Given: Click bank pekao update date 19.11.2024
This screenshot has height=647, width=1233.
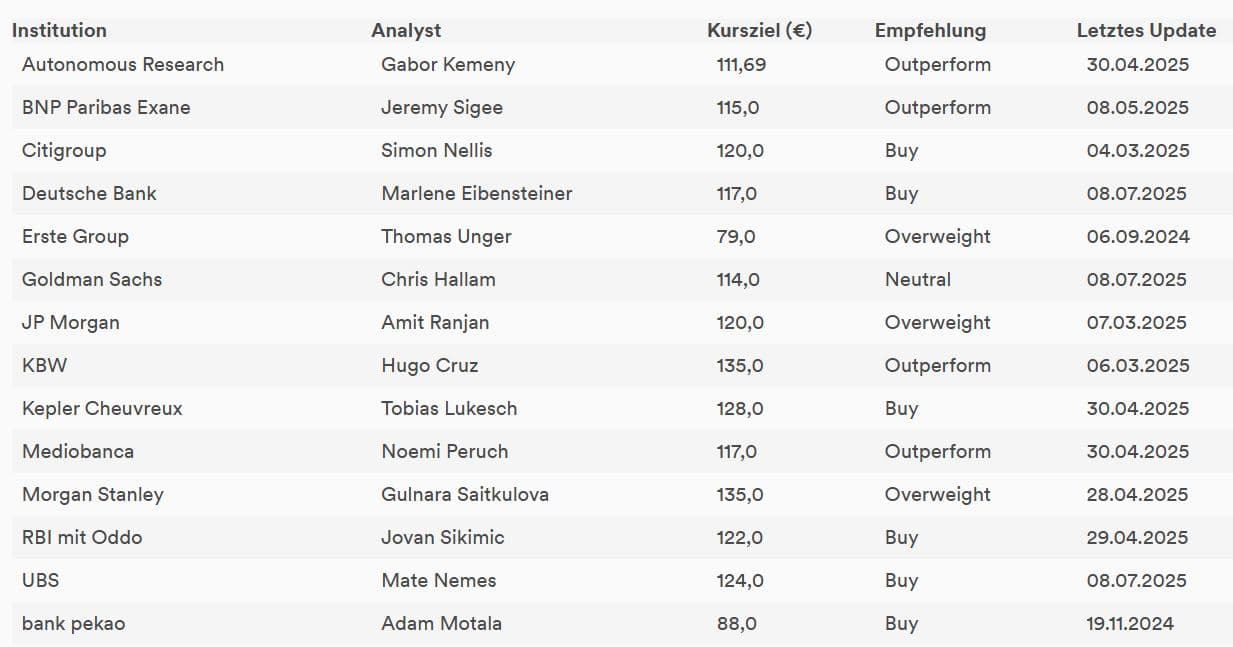Looking at the screenshot, I should pos(1130,623).
